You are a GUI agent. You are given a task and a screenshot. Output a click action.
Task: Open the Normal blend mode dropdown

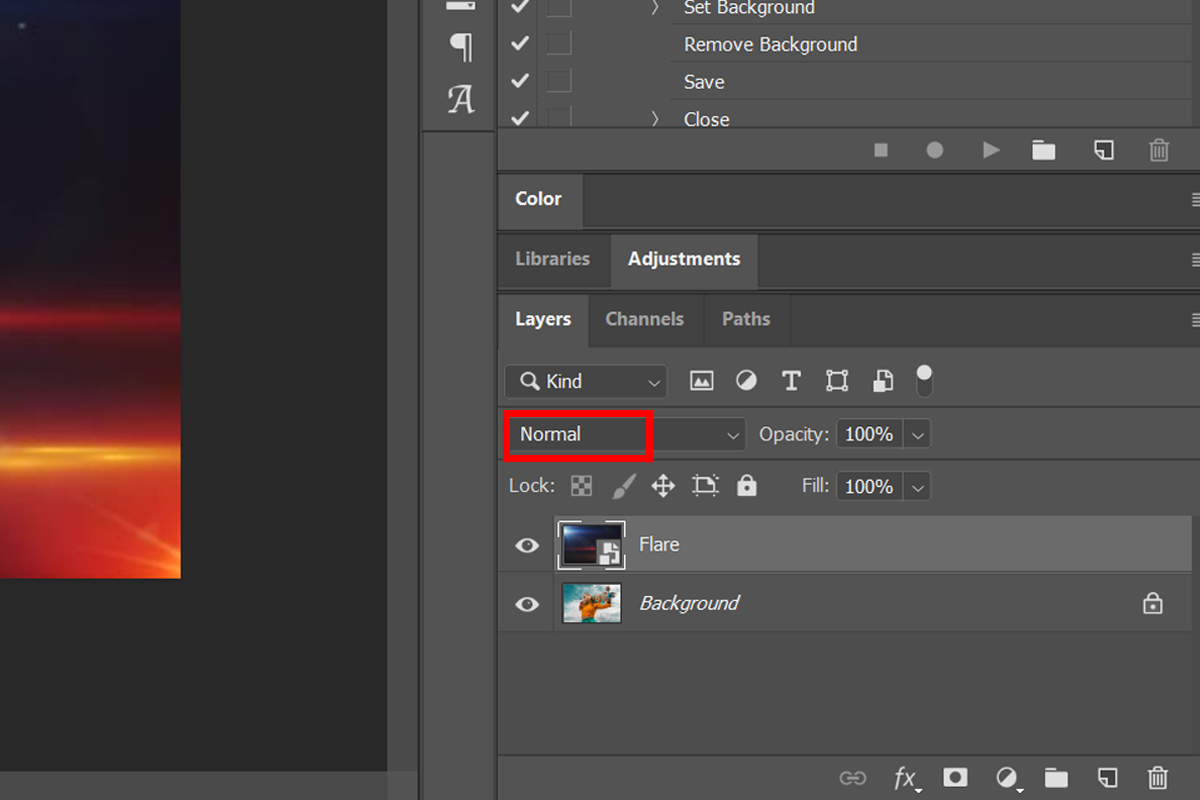[625, 435]
